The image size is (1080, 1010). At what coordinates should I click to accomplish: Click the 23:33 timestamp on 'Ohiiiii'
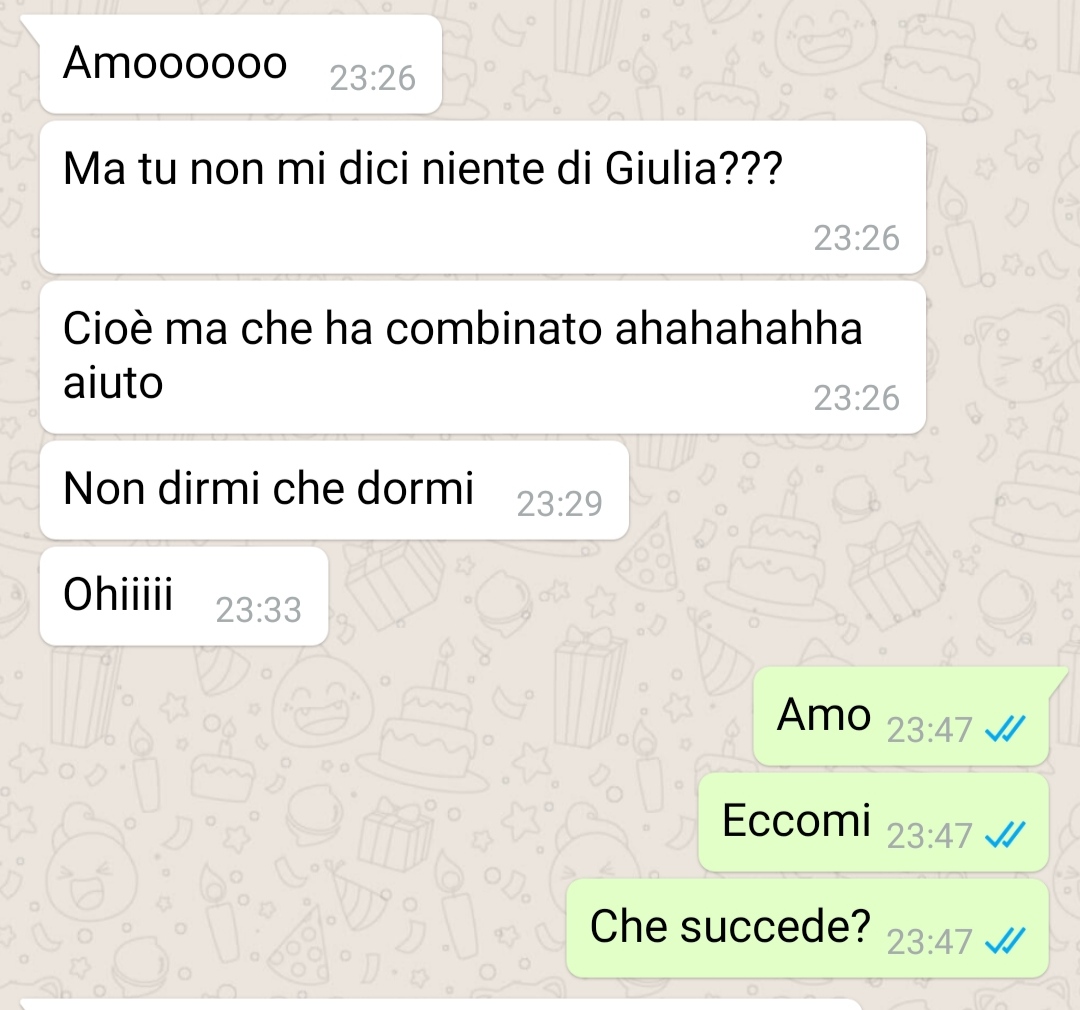coord(258,610)
